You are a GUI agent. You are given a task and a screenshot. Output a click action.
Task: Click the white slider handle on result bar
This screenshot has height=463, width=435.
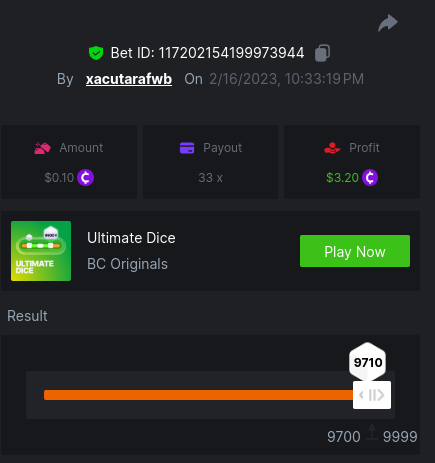coord(372,395)
